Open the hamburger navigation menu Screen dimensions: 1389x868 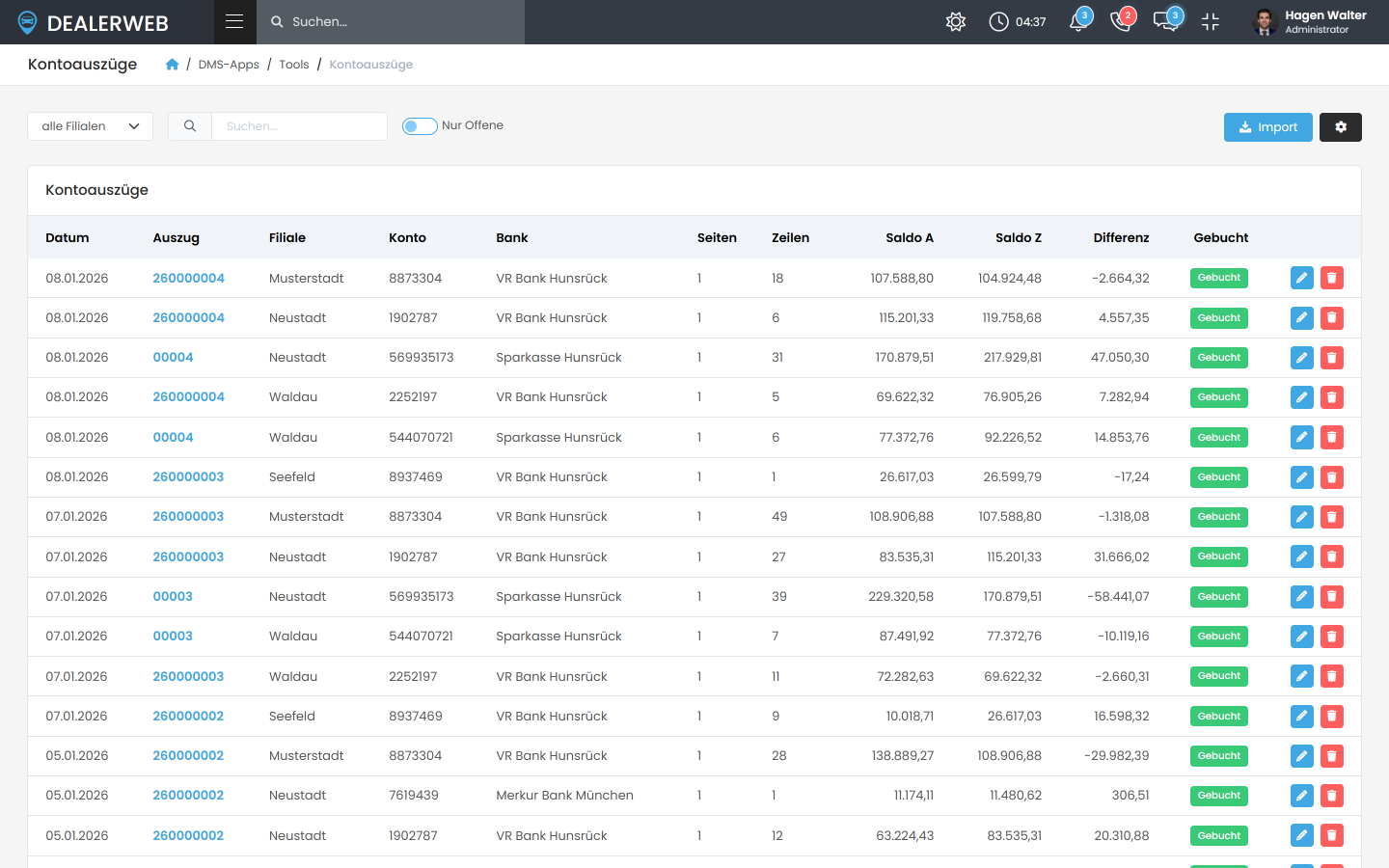pos(234,21)
